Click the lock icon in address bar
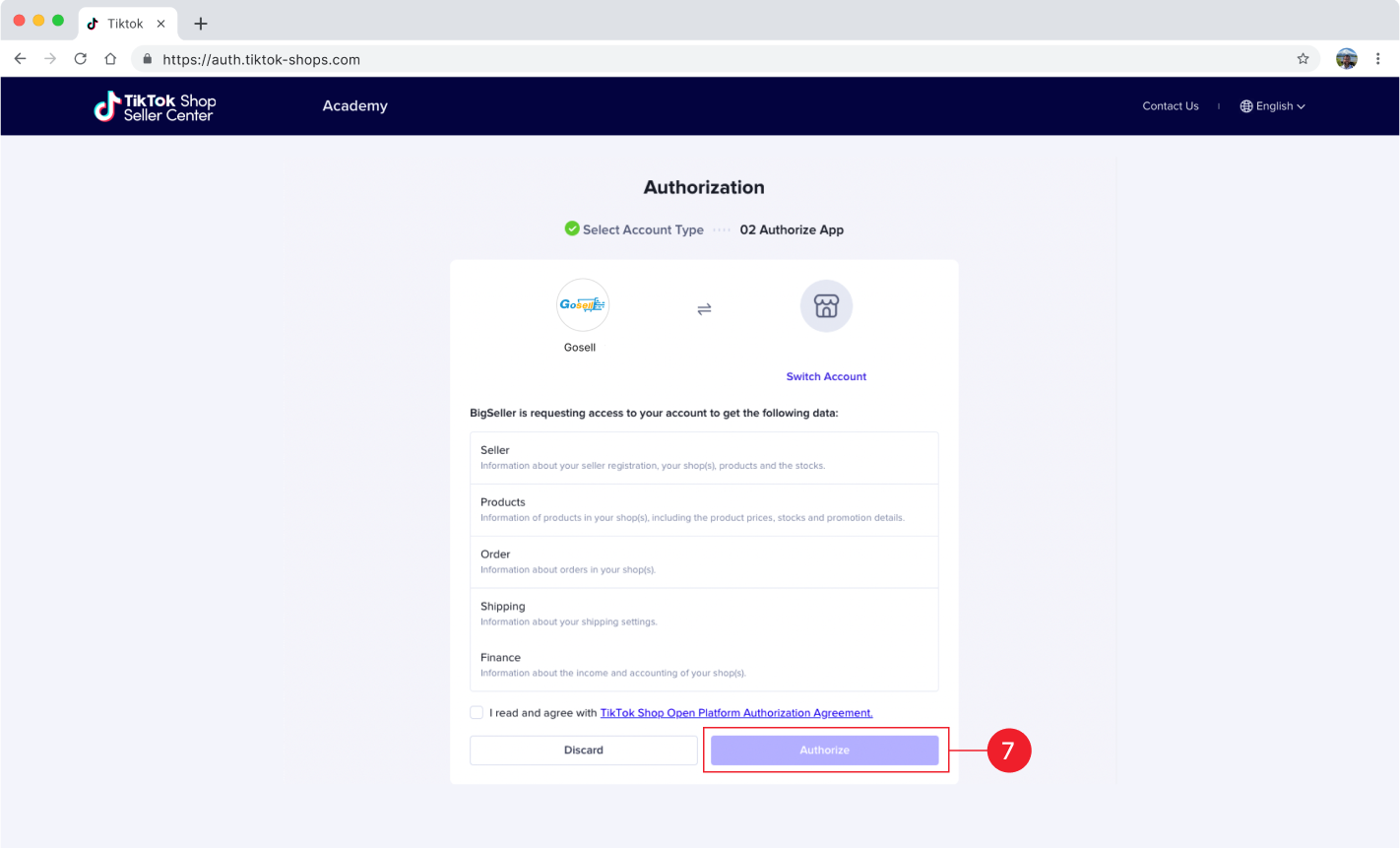 tap(148, 59)
